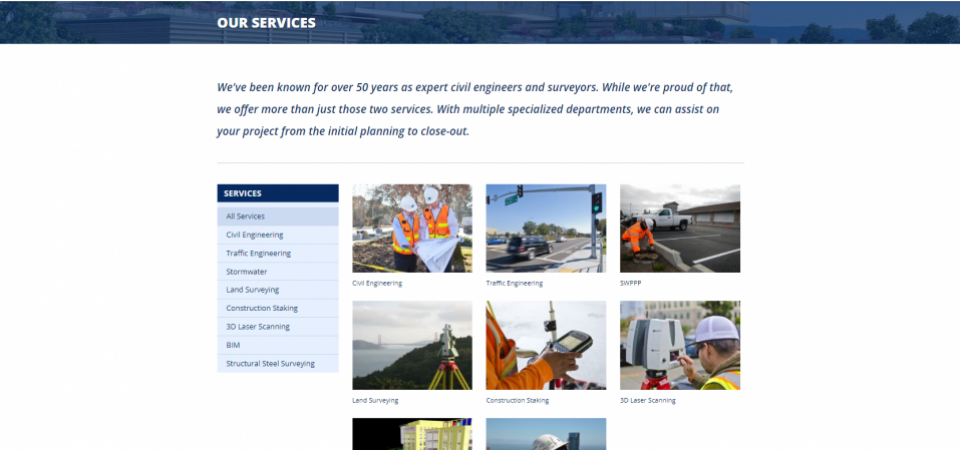Open 3D Laser Scanning scanner photo

[680, 345]
